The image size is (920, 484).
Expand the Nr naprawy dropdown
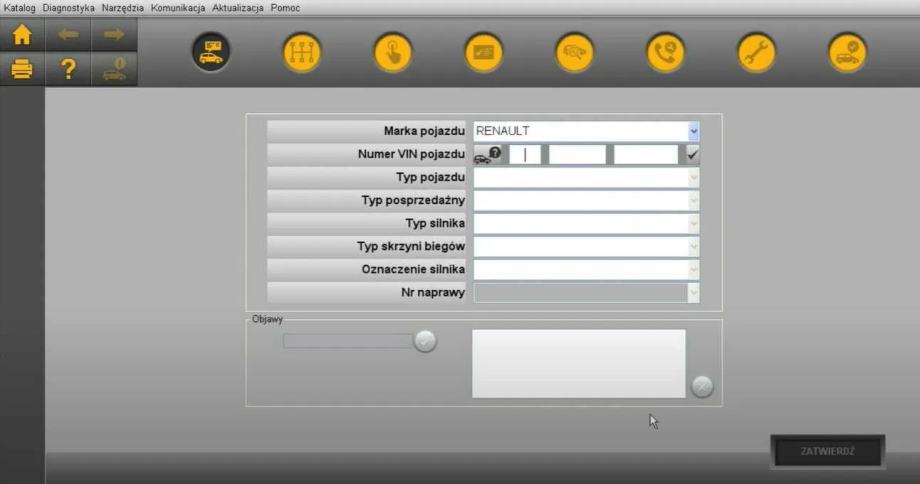pyautogui.click(x=694, y=292)
